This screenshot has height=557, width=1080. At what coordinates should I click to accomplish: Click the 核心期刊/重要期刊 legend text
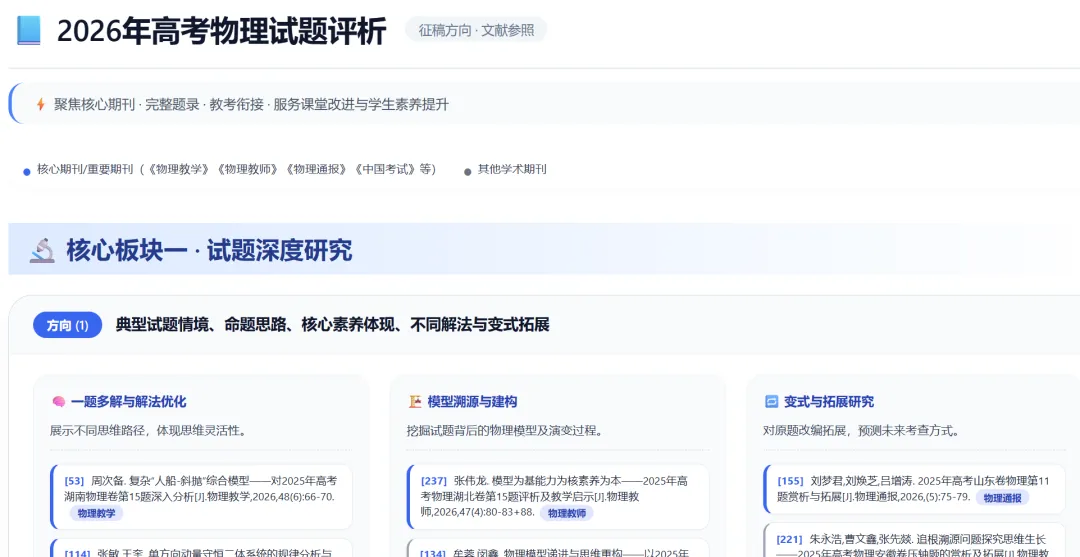coord(236,169)
